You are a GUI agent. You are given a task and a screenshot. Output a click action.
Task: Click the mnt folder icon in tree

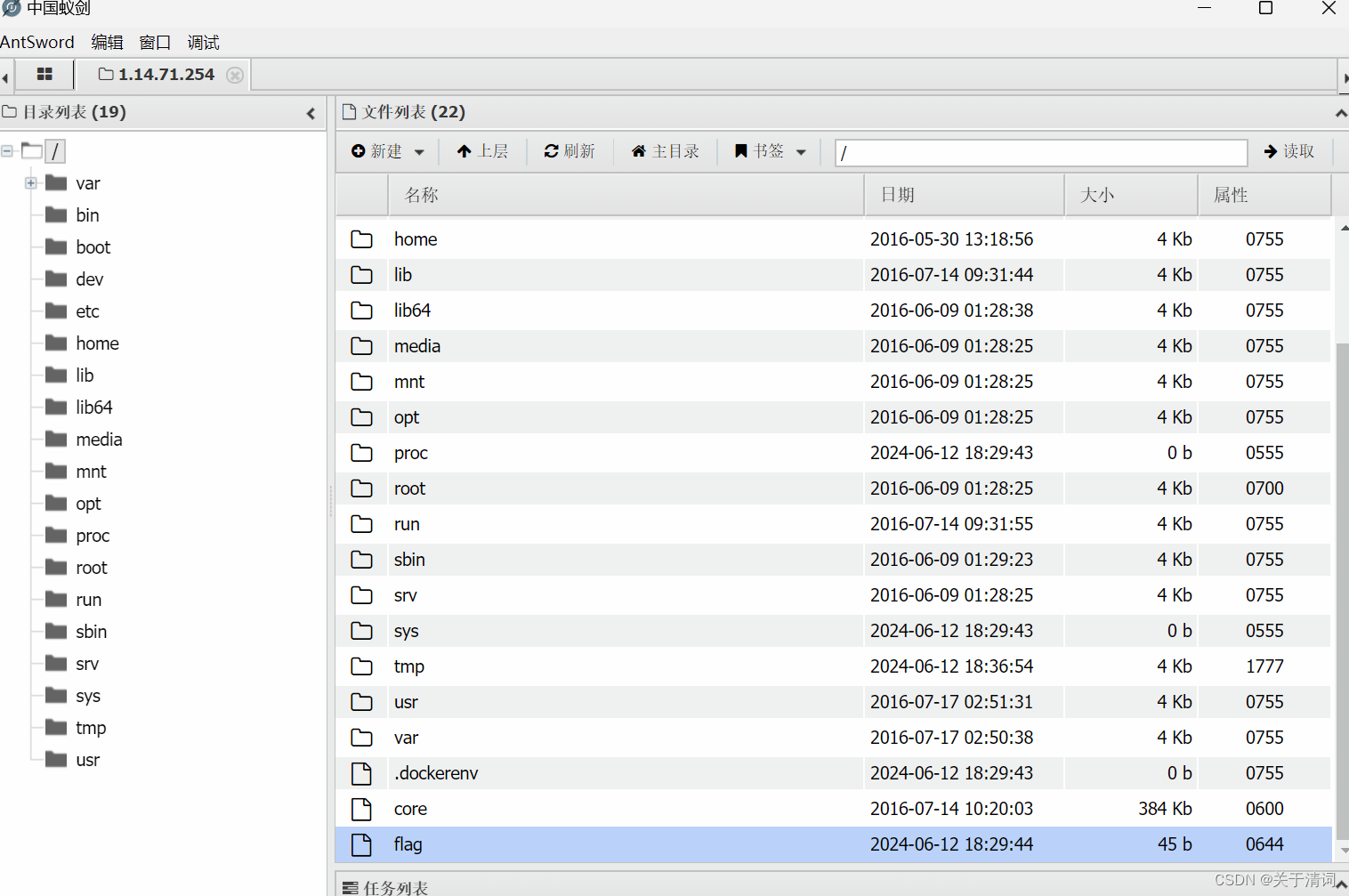click(x=56, y=471)
